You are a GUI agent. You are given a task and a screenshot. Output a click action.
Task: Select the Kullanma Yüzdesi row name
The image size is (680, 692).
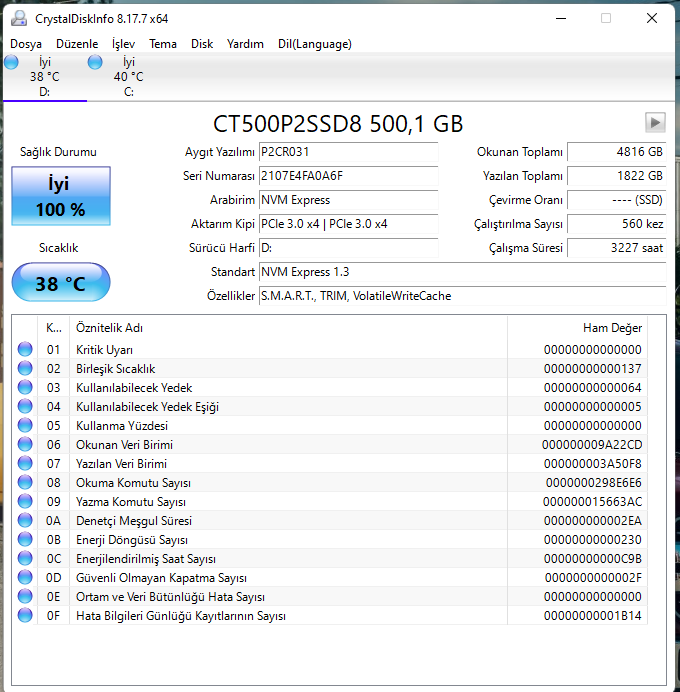(122, 425)
